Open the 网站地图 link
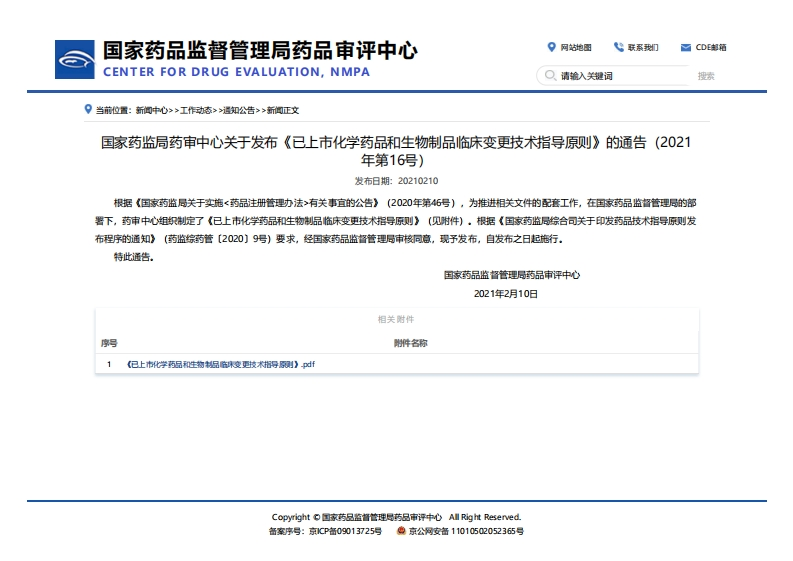Viewport: 793px width, 561px height. click(576, 48)
